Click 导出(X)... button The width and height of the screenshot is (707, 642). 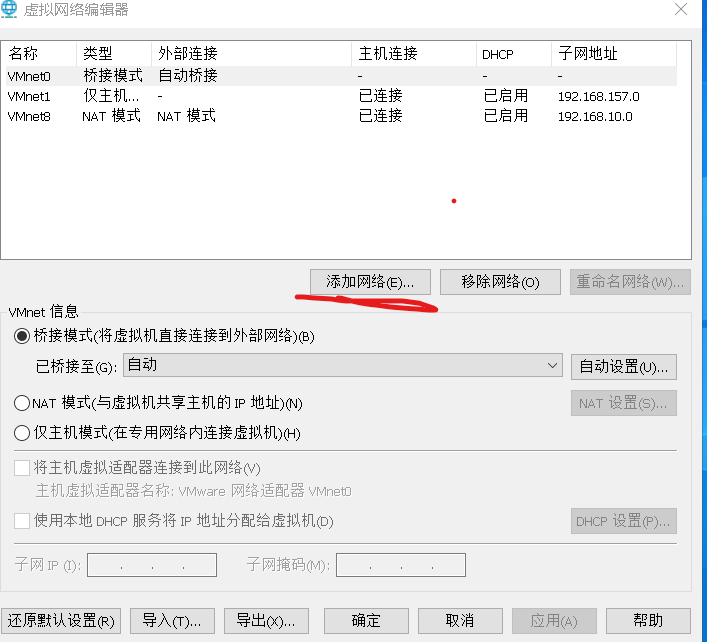[266, 621]
